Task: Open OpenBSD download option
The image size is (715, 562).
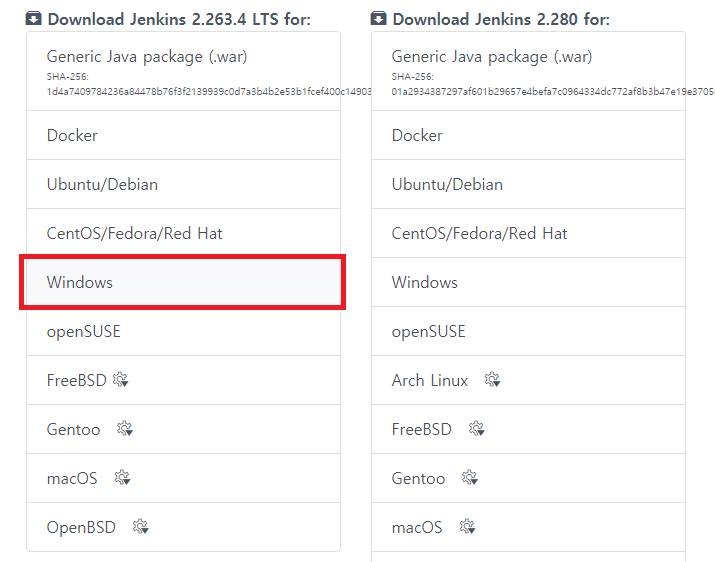Action: (183, 527)
